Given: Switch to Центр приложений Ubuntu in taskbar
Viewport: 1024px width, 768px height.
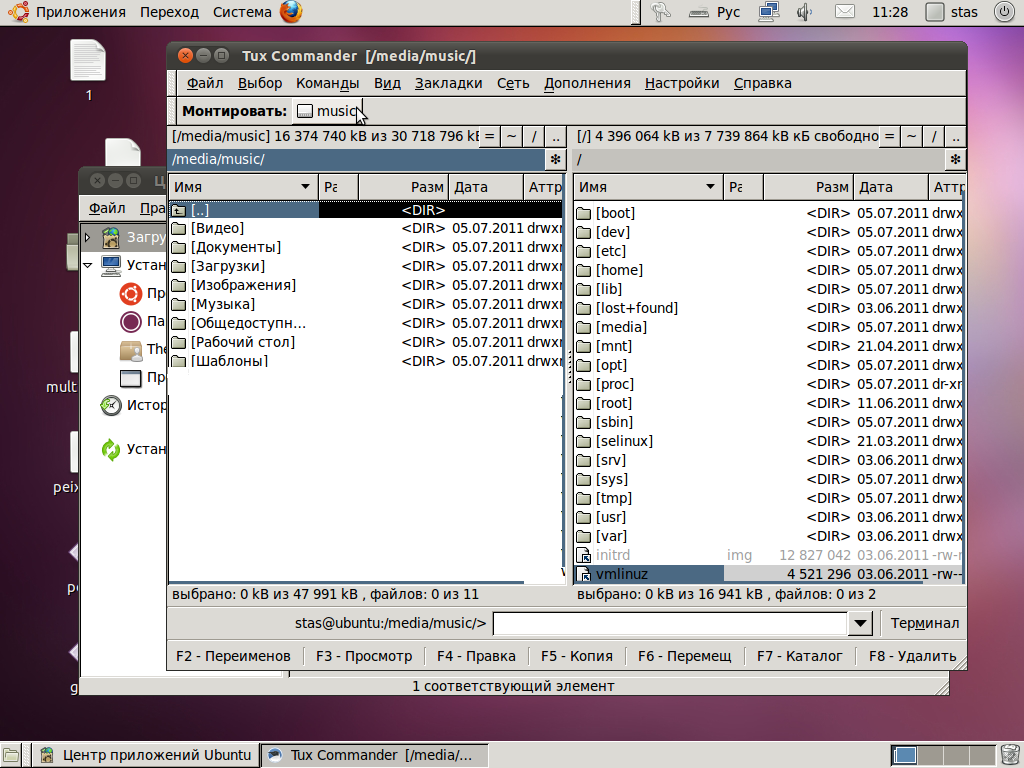Looking at the screenshot, I should point(146,755).
